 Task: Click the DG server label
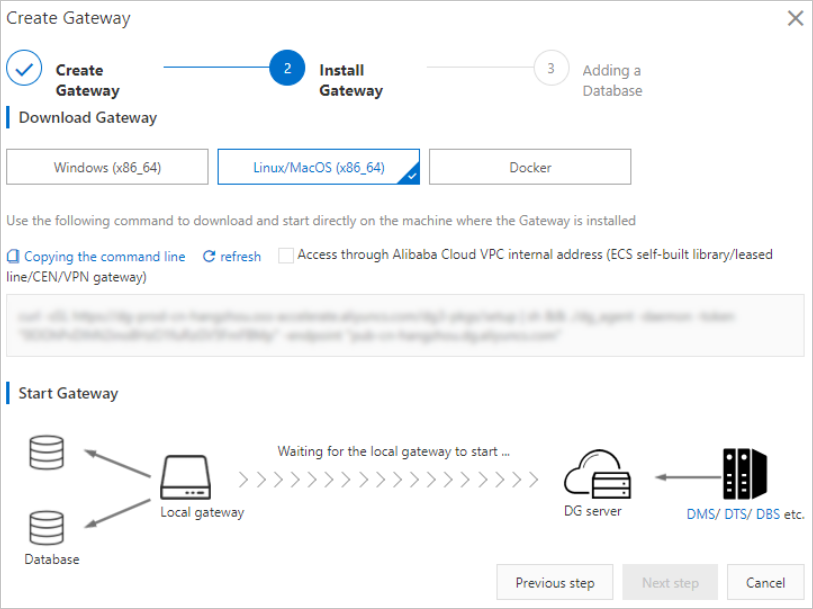pos(593,511)
